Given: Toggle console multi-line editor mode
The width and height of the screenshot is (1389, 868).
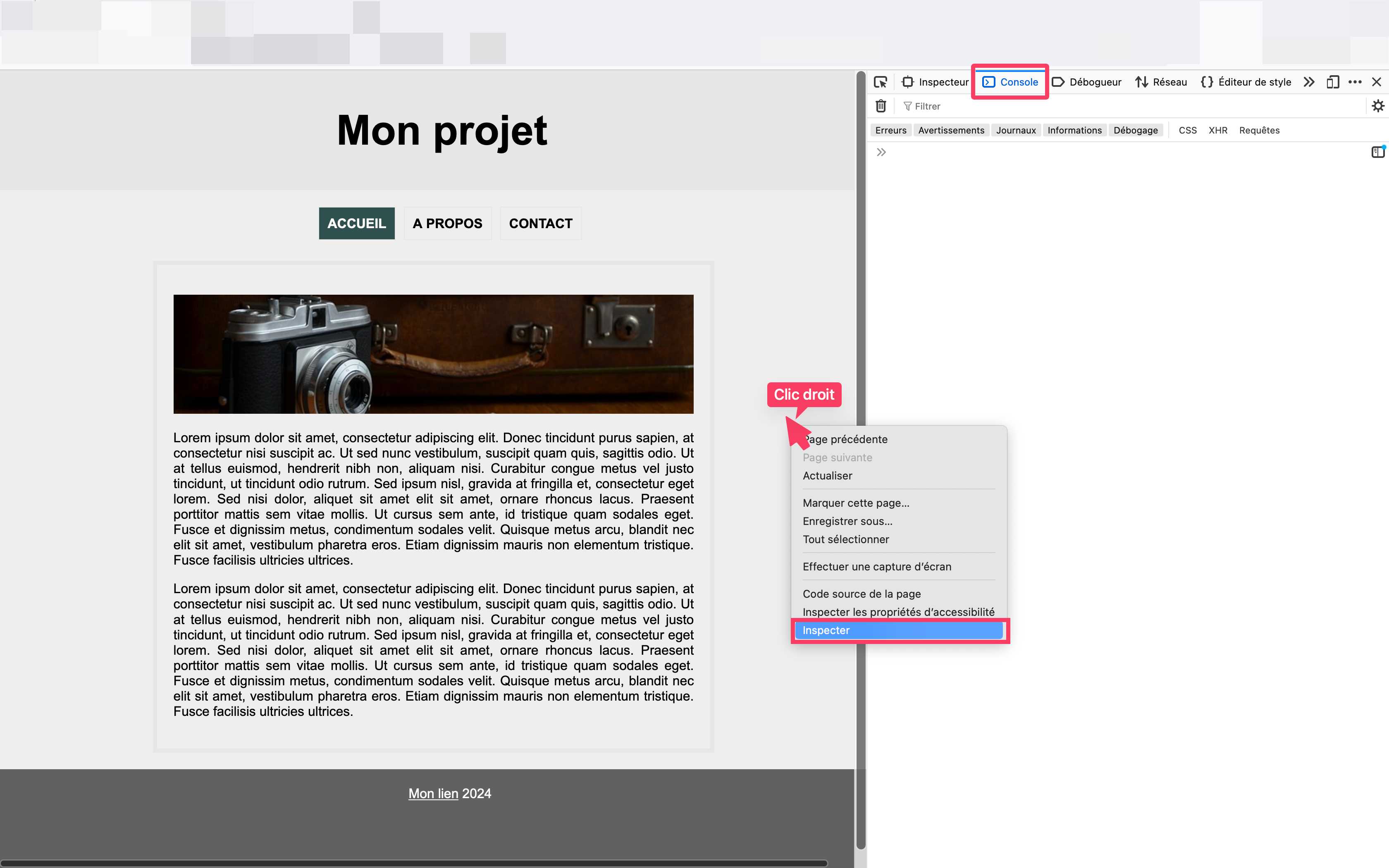Looking at the screenshot, I should [1377, 152].
